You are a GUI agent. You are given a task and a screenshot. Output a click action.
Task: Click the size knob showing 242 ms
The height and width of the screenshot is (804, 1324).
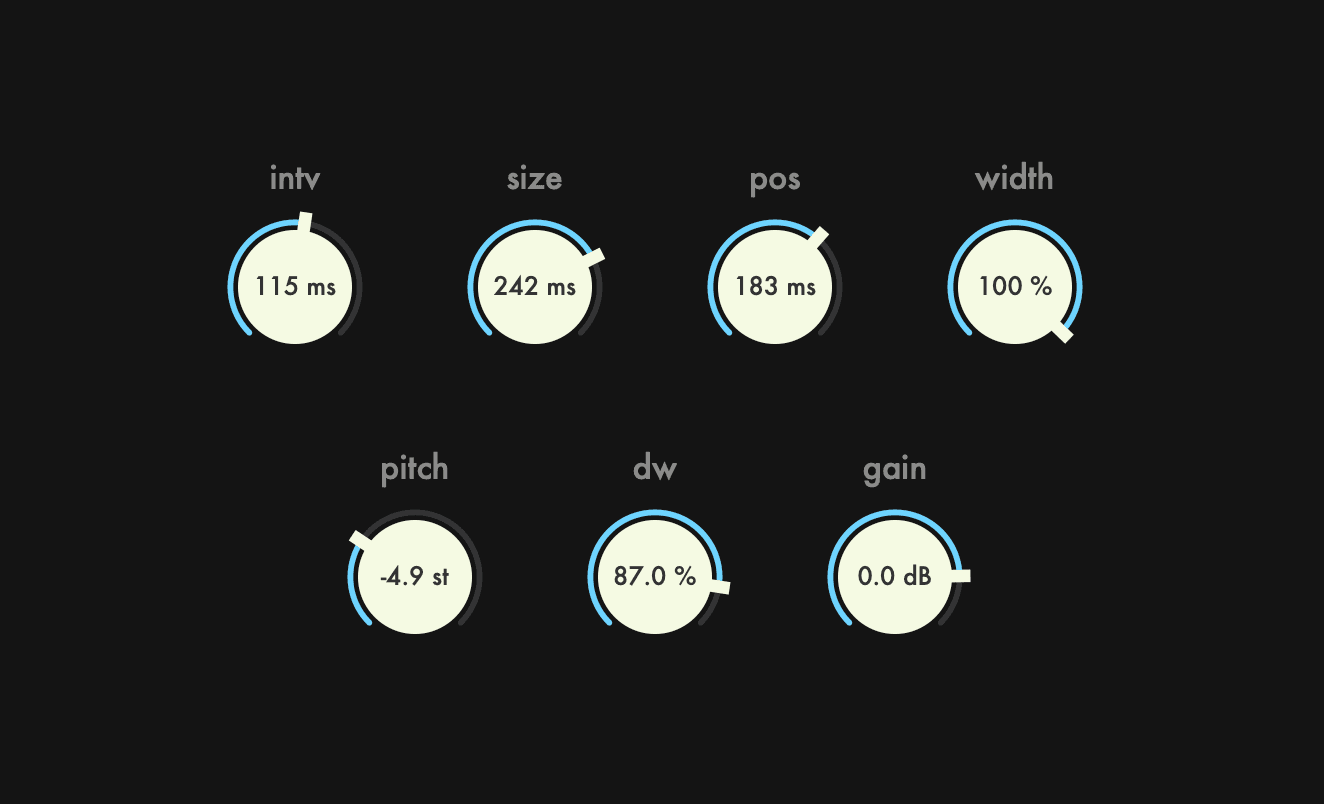pyautogui.click(x=535, y=286)
